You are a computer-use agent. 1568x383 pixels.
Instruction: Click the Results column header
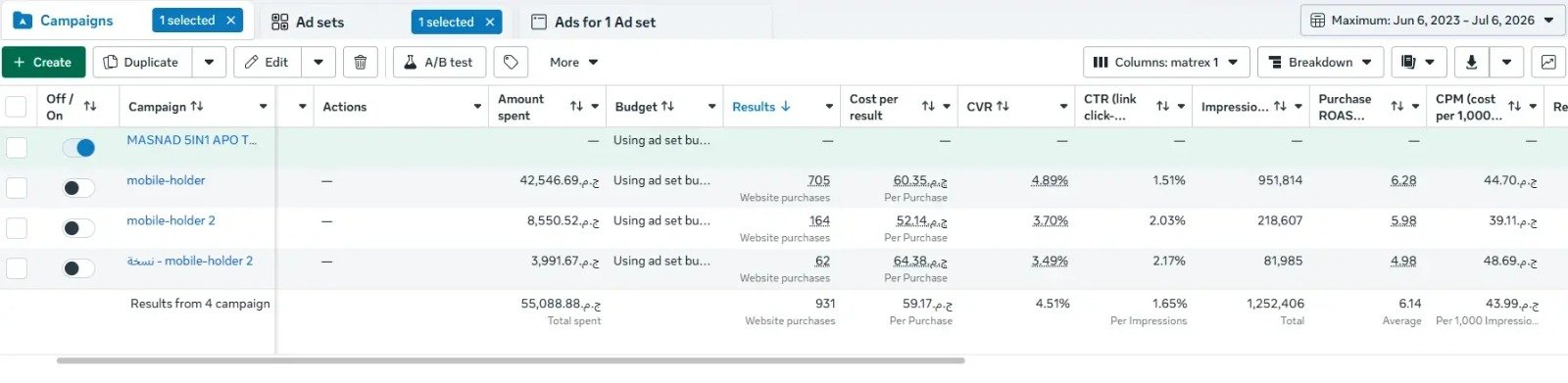[x=754, y=107]
